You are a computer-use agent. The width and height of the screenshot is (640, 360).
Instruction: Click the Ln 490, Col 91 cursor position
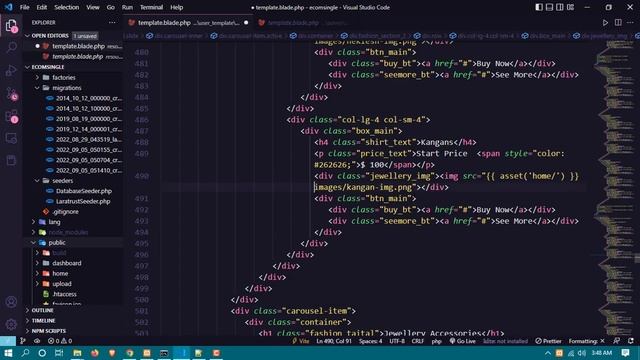click(x=334, y=341)
